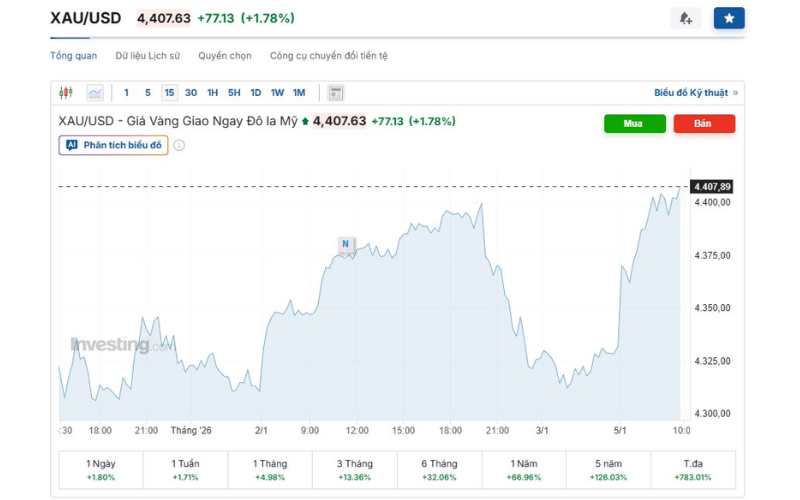Switch to candlestick chart type icon

pos(66,92)
